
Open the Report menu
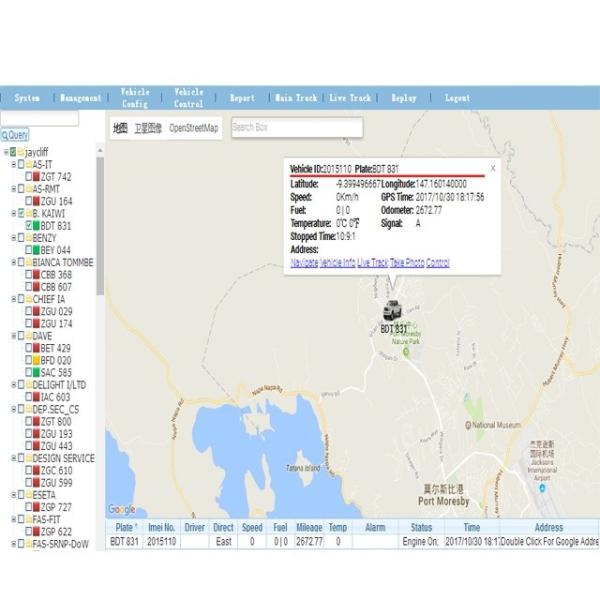(x=242, y=98)
